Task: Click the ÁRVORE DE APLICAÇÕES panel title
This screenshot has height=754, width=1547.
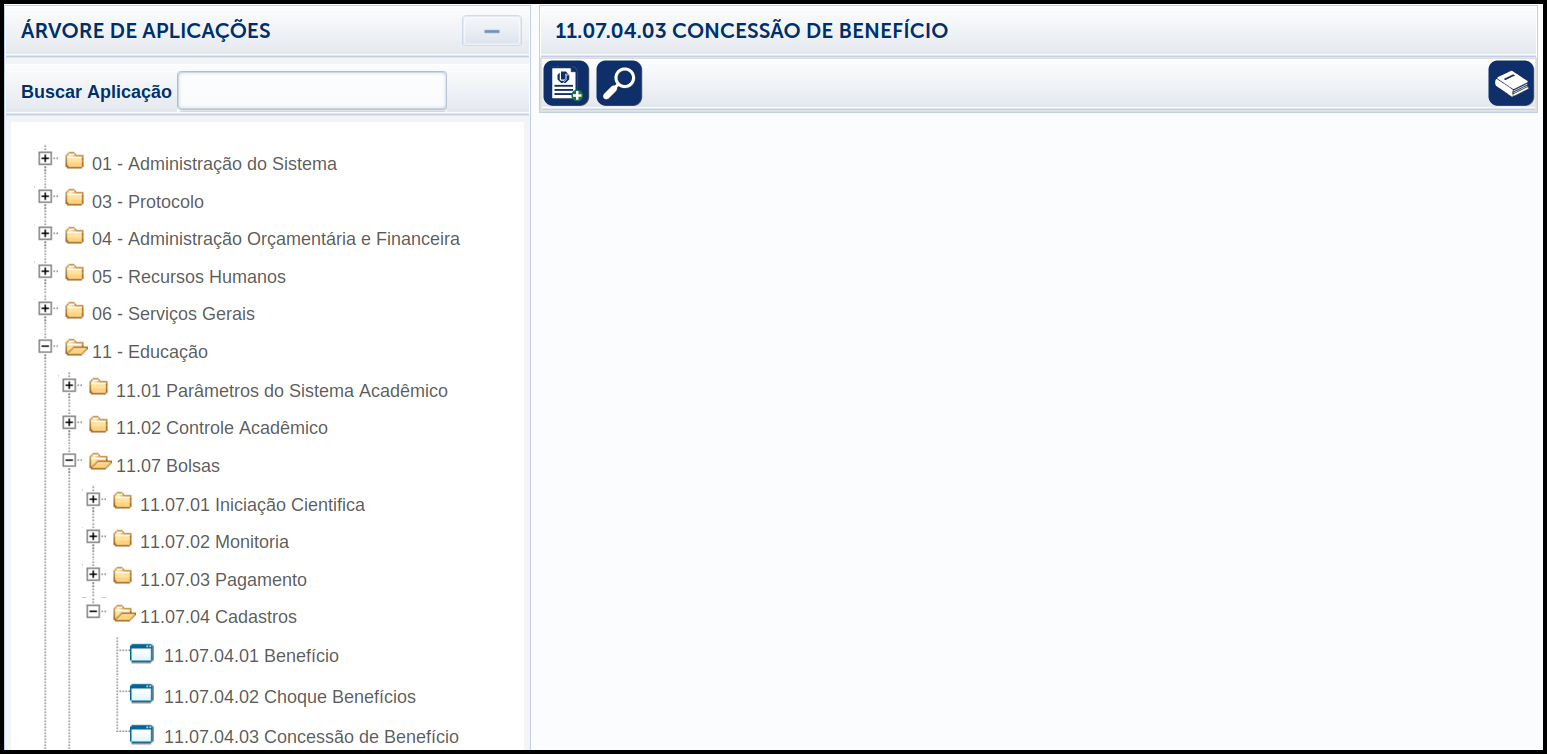Action: click(145, 31)
